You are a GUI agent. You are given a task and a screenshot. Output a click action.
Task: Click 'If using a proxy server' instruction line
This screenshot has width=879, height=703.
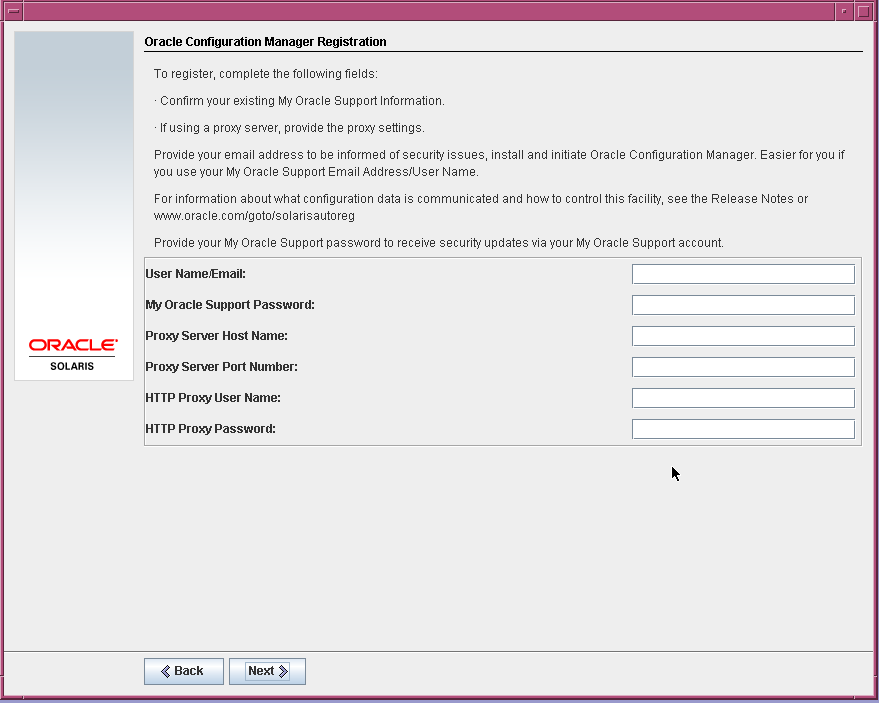point(289,128)
